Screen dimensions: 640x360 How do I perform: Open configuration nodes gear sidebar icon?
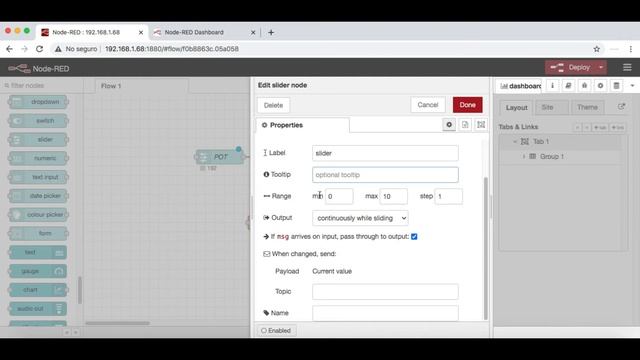(x=600, y=86)
